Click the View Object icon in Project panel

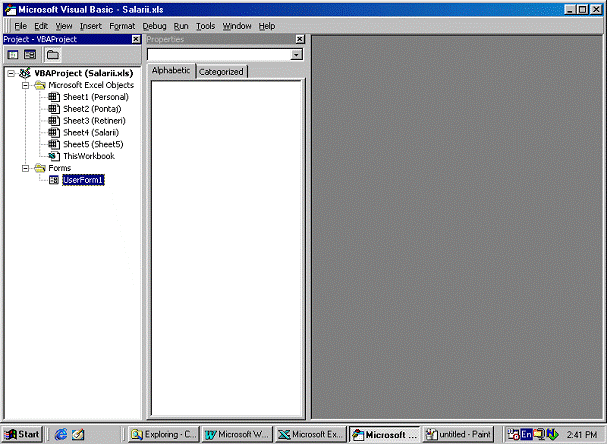30,54
